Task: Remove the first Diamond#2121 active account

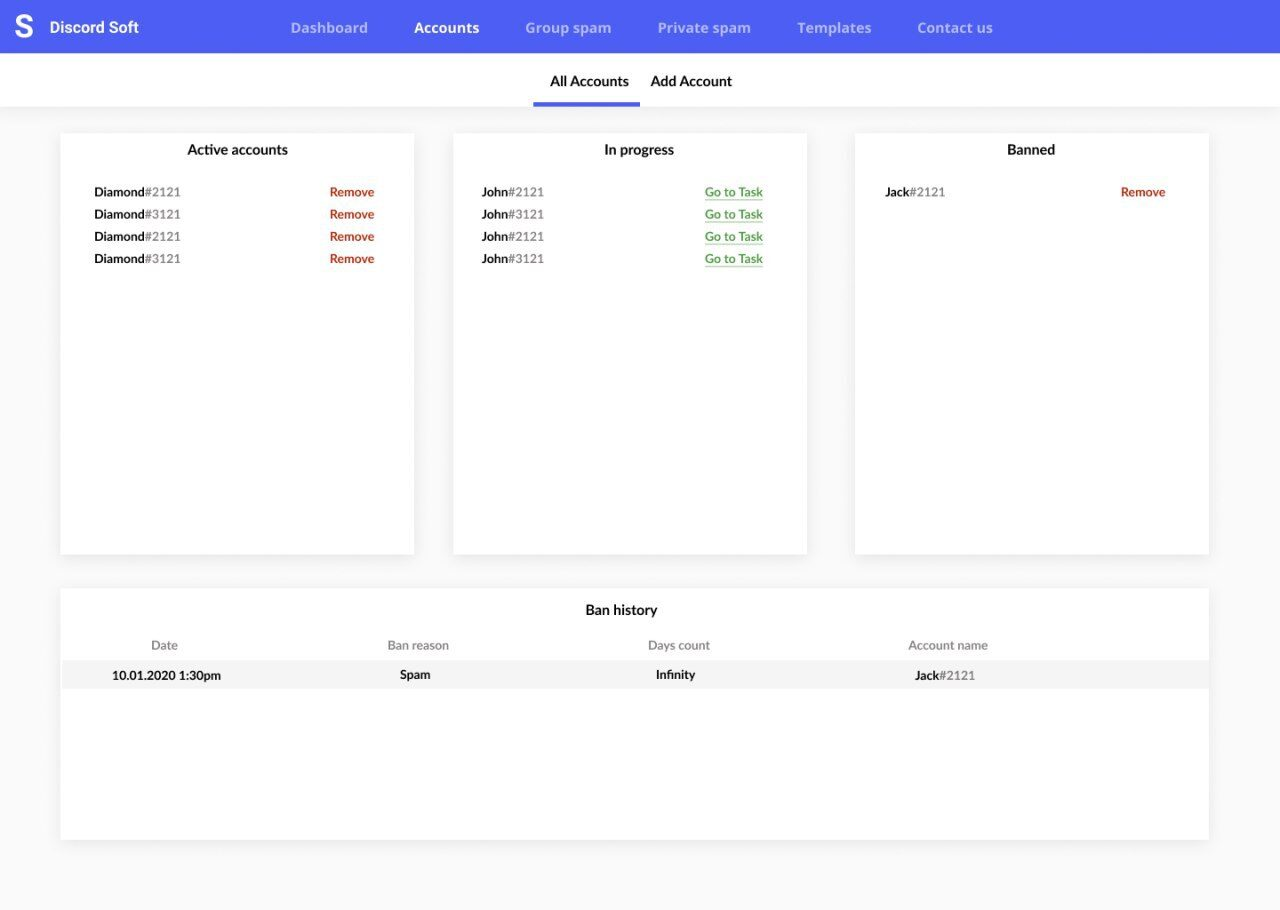Action: 352,192
